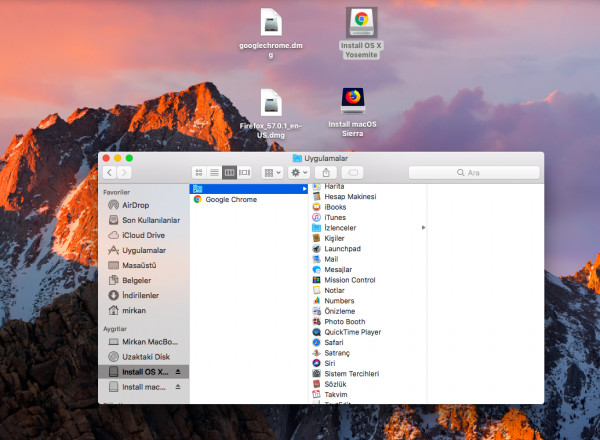The width and height of the screenshot is (600, 440).
Task: Switch Finder to icon view
Action: pyautogui.click(x=199, y=173)
